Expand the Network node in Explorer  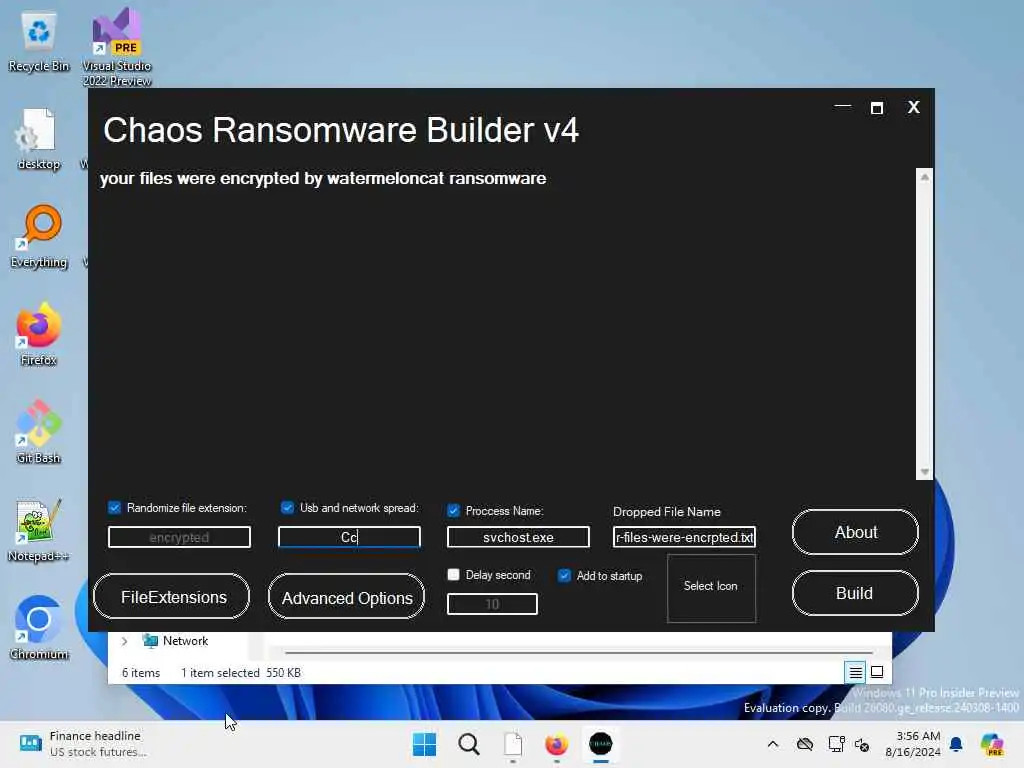tap(124, 641)
